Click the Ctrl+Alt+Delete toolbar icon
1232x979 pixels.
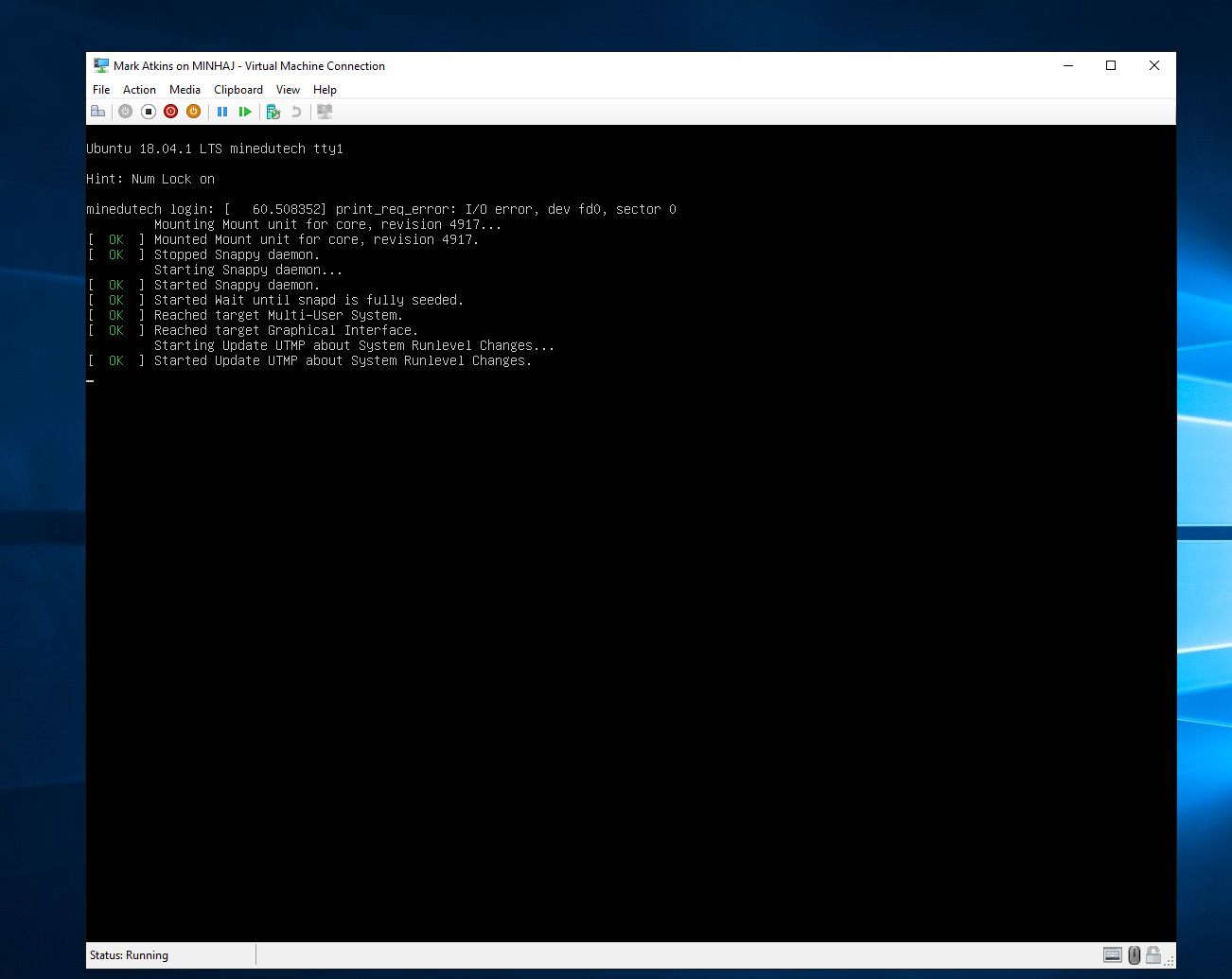(x=97, y=112)
